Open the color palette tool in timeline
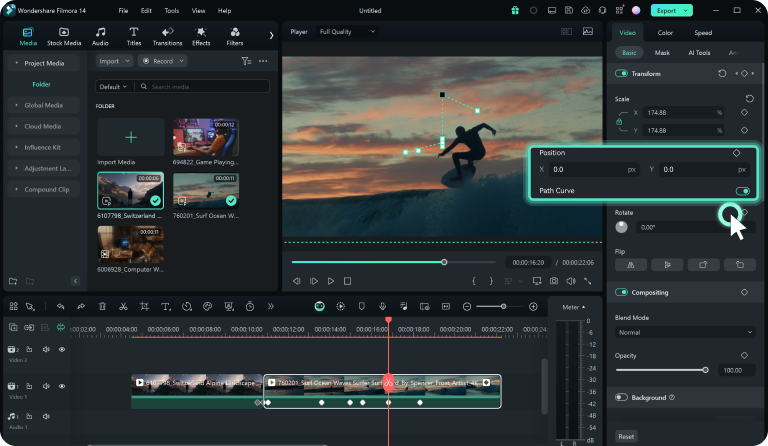The width and height of the screenshot is (768, 446). point(208,306)
